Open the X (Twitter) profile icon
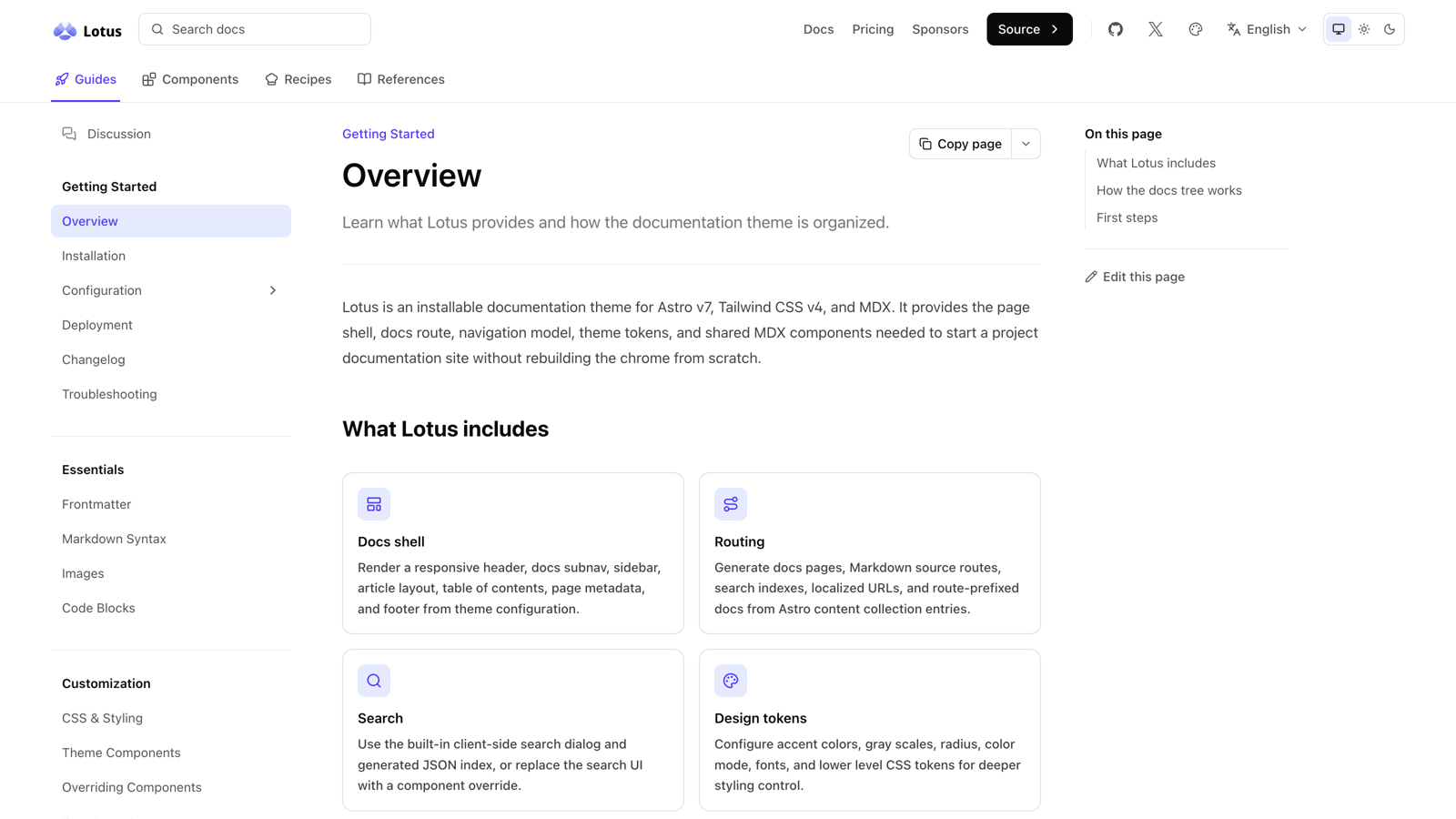This screenshot has height=819, width=1456. pos(1156,29)
